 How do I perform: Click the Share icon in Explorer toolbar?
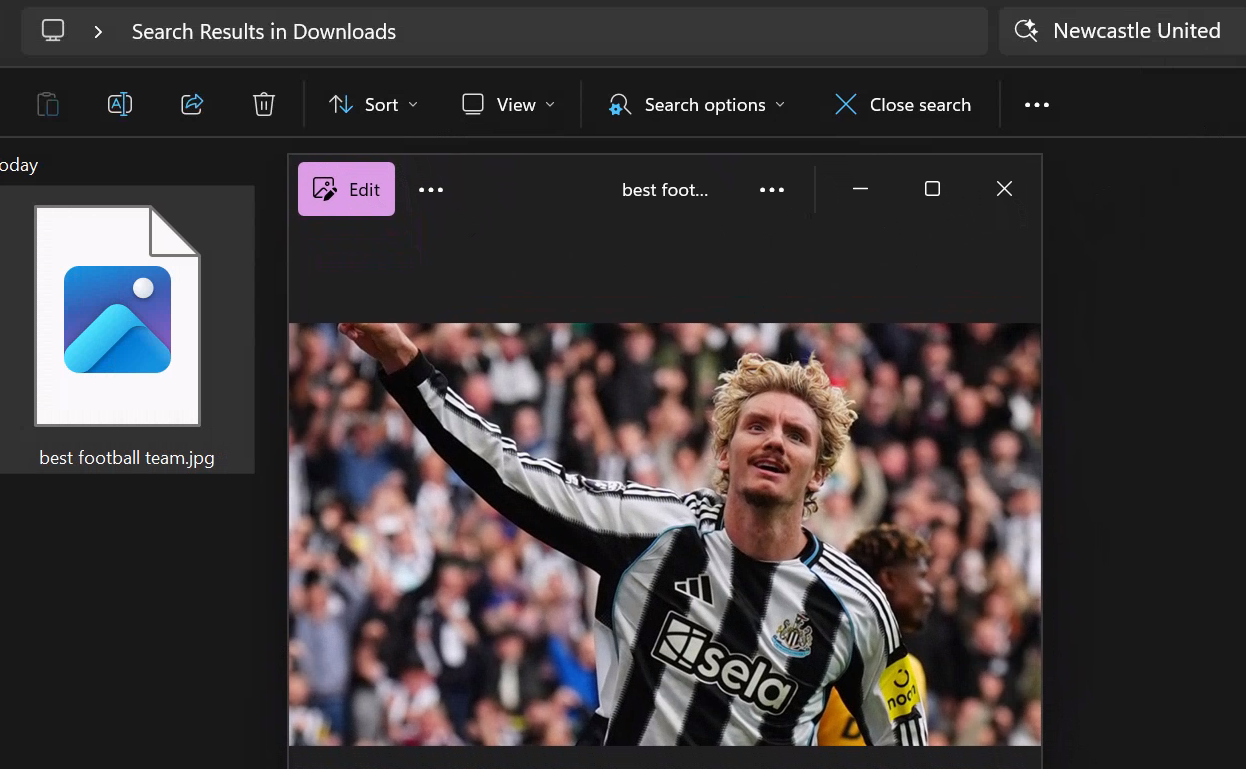point(192,104)
